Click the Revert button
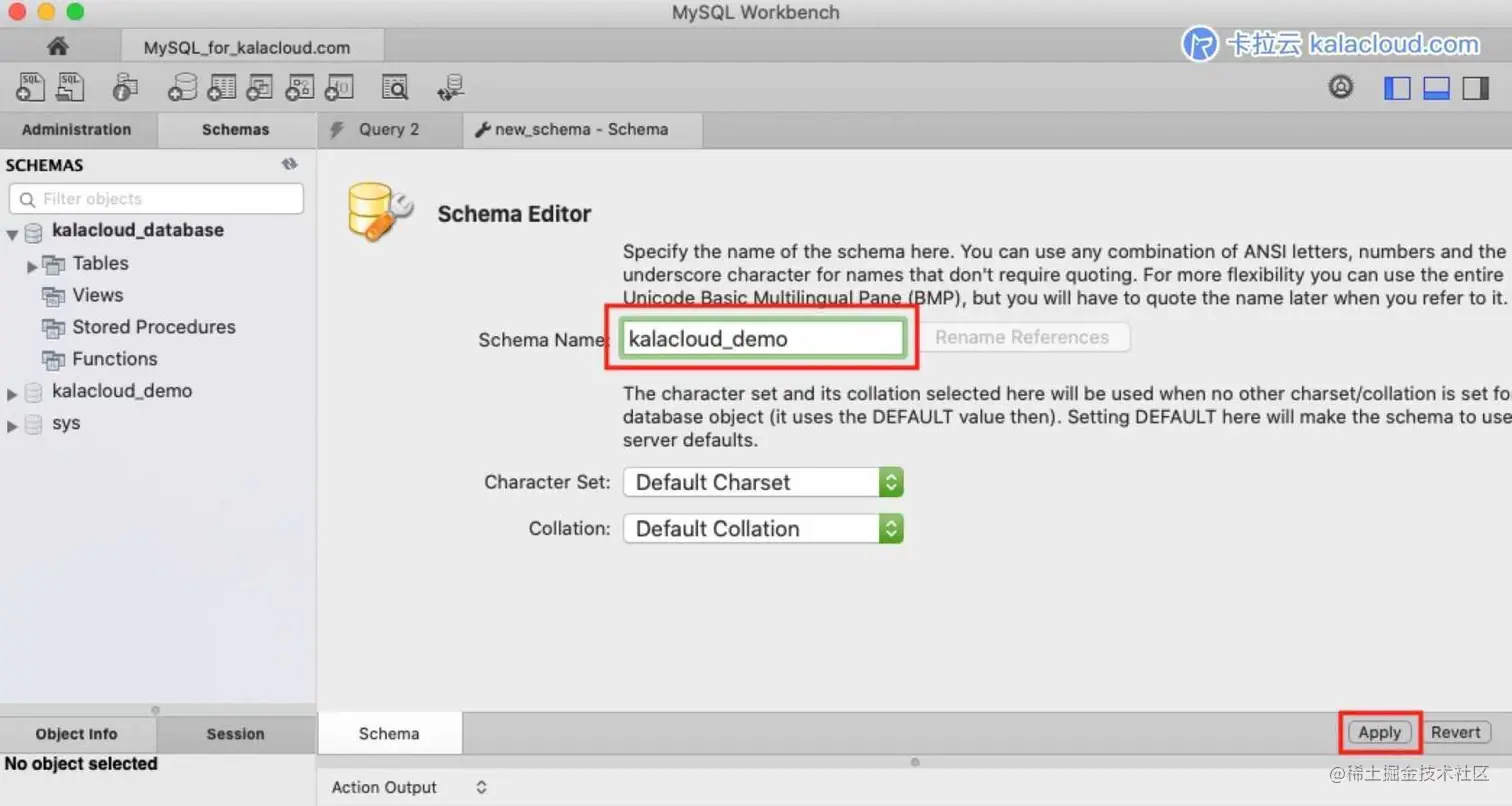 tap(1455, 732)
